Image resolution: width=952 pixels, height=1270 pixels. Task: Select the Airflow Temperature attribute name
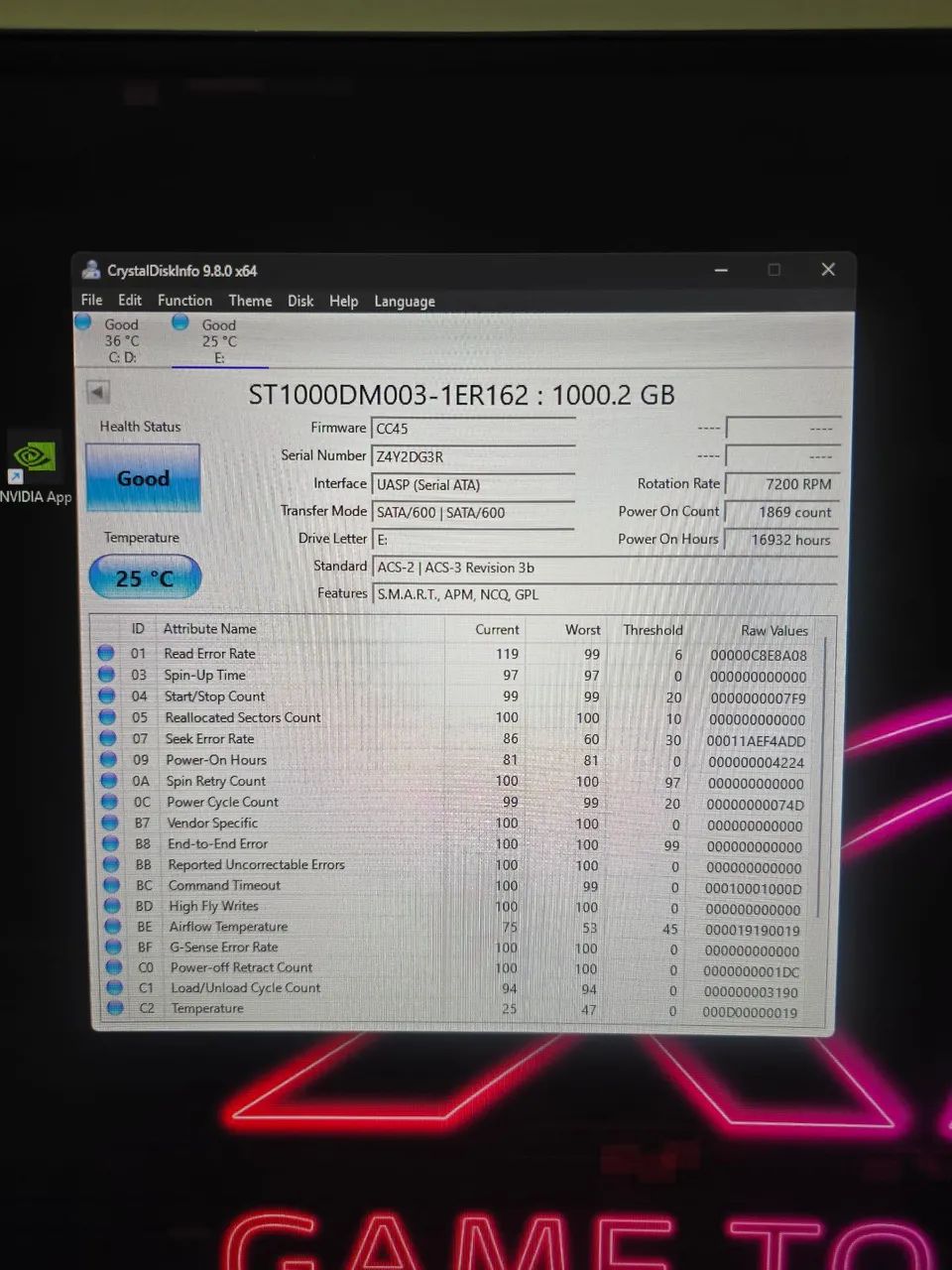228,927
